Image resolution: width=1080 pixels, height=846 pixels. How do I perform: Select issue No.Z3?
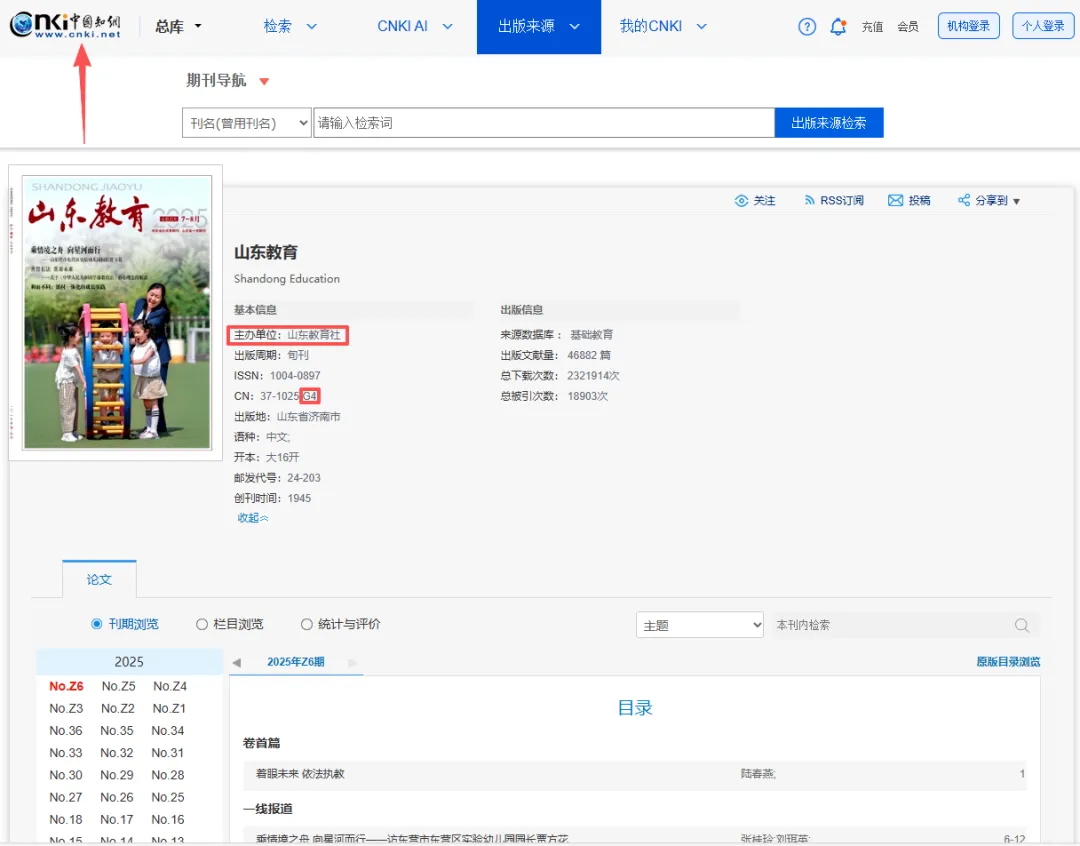point(66,708)
